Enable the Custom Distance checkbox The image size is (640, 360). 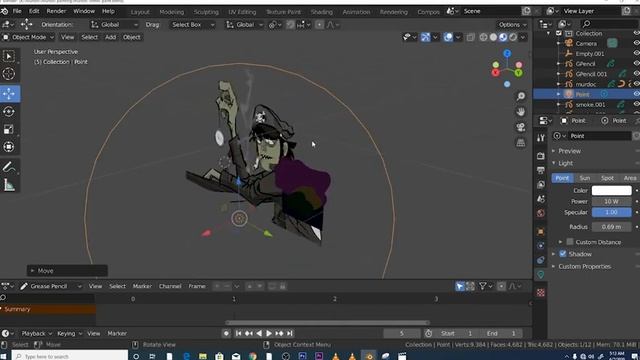click(x=570, y=242)
